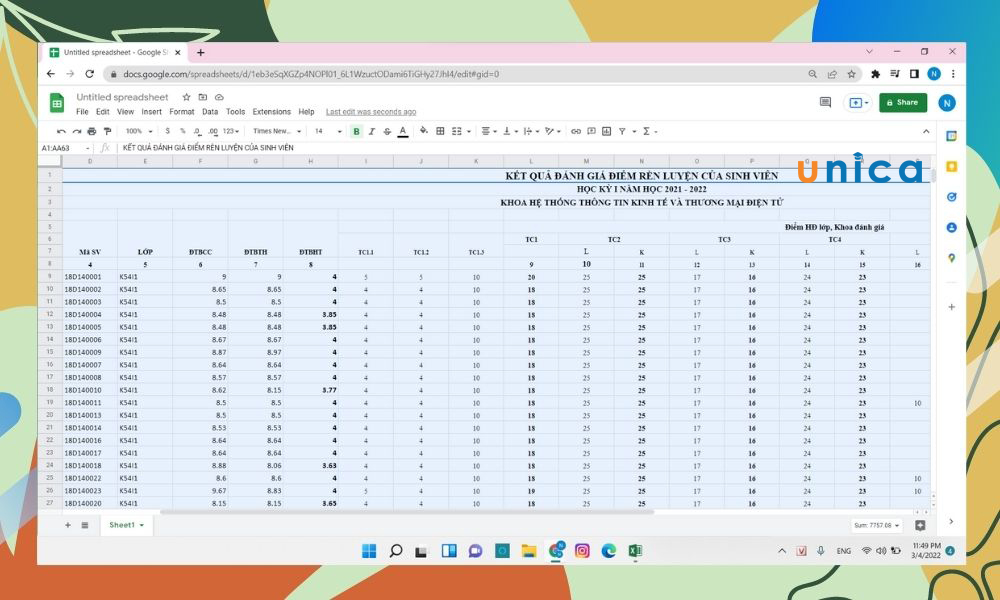
Task: Open the Extensions menu
Action: point(272,112)
